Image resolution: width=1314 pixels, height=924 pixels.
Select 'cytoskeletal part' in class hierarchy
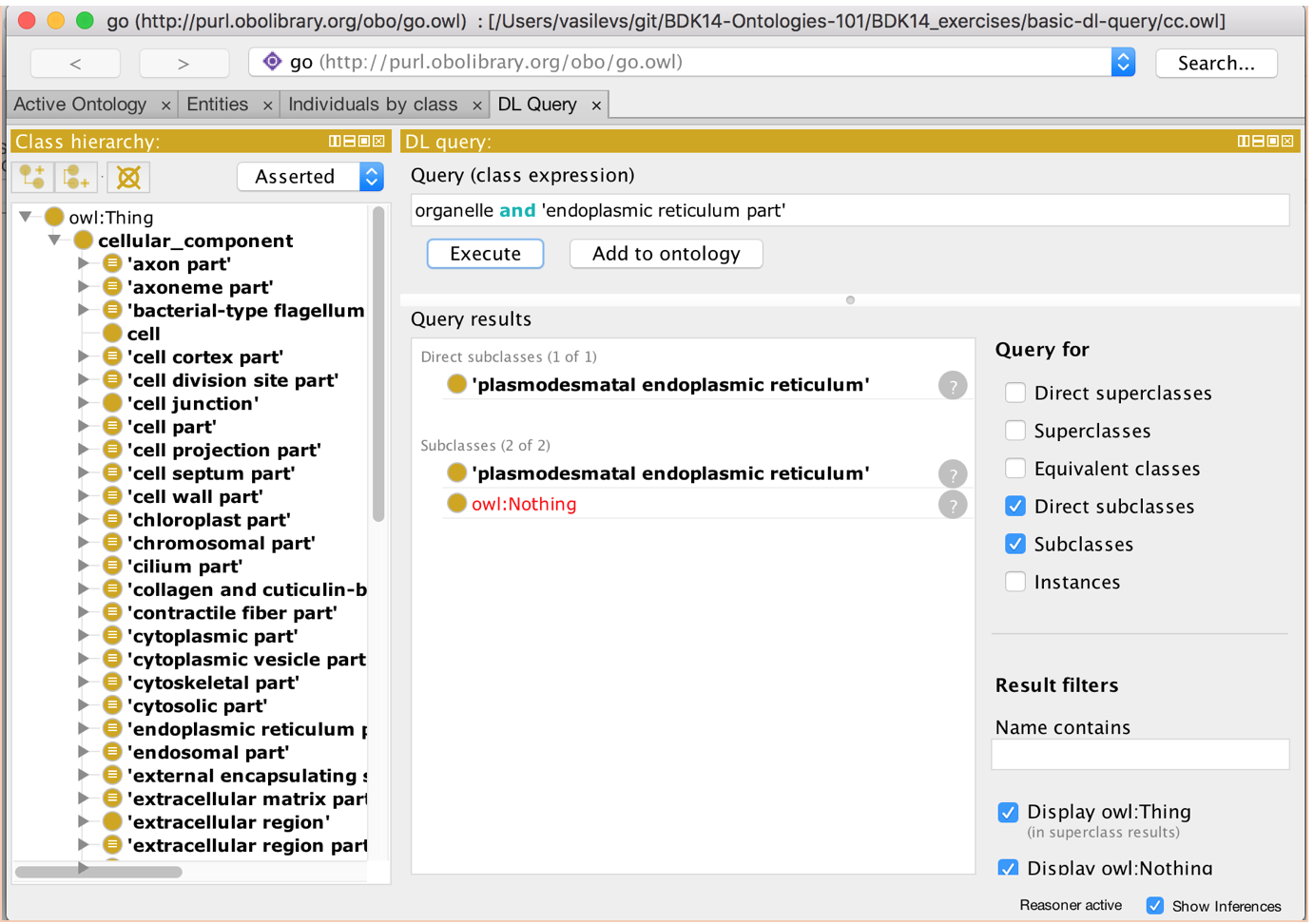(213, 683)
